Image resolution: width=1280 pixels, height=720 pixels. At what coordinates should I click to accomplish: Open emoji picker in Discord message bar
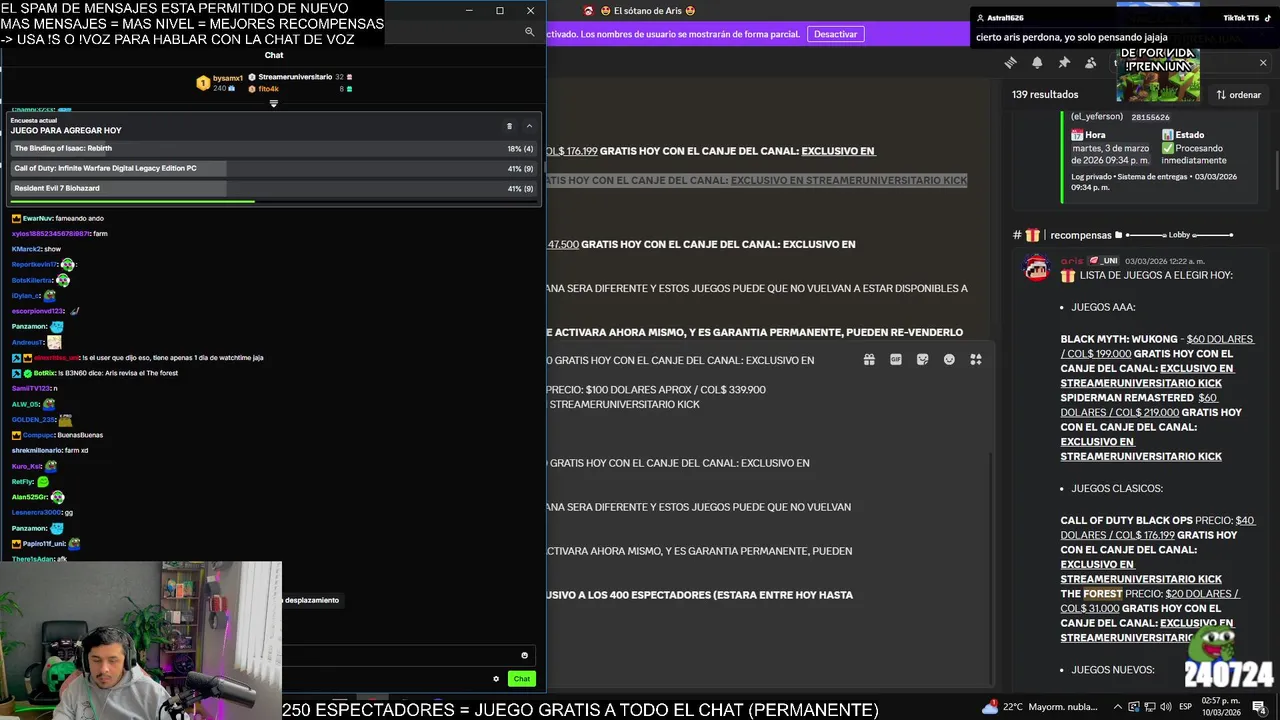point(949,360)
